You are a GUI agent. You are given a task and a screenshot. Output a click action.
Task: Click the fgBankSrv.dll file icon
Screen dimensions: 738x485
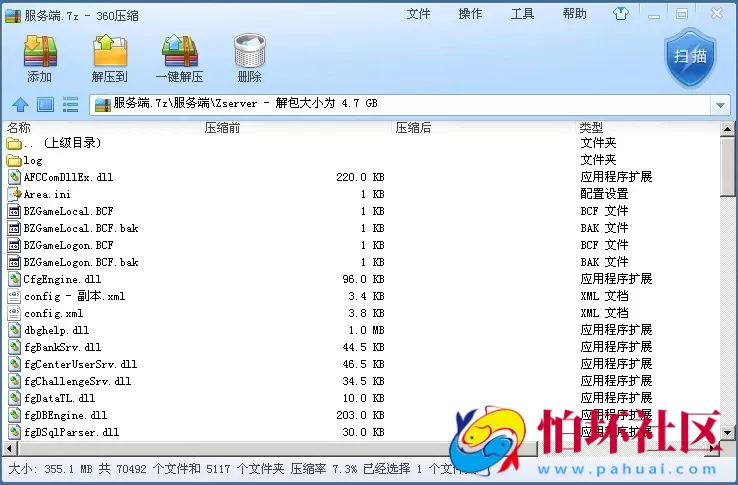[15, 347]
